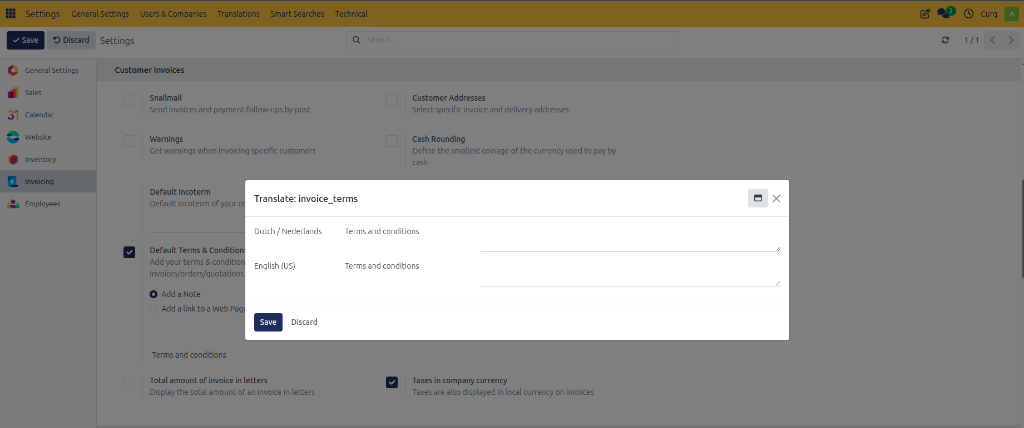This screenshot has width=1024, height=428.
Task: Open the Users & Companies menu
Action: click(x=173, y=14)
